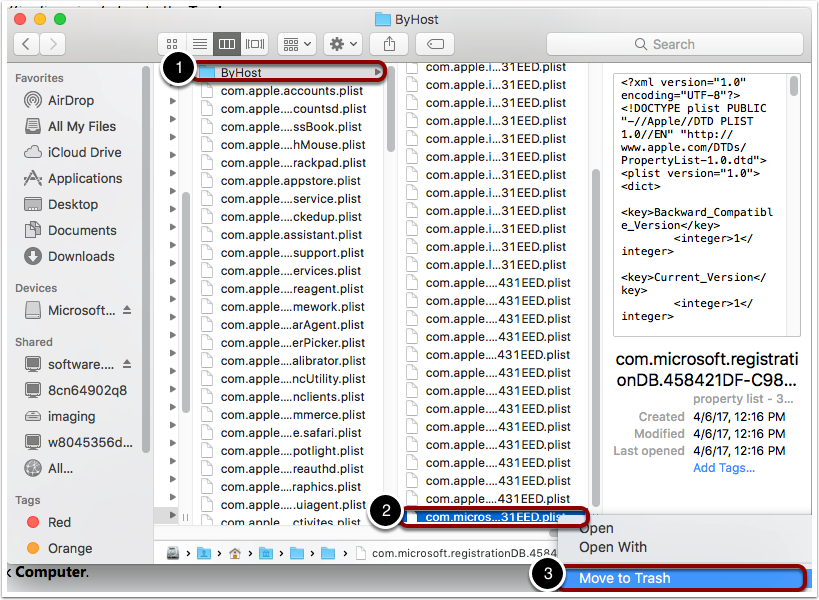The image size is (819, 600).
Task: Click the com.microsoft.registrationDB file in path bar
Action: point(455,553)
